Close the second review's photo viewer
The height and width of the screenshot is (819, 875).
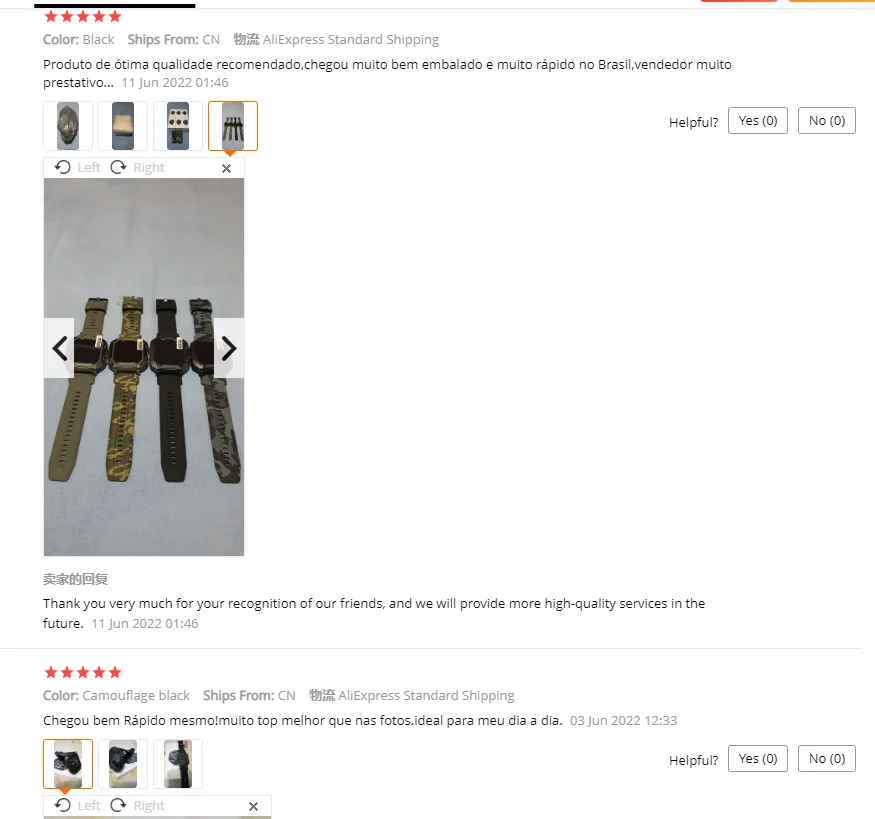pos(253,806)
